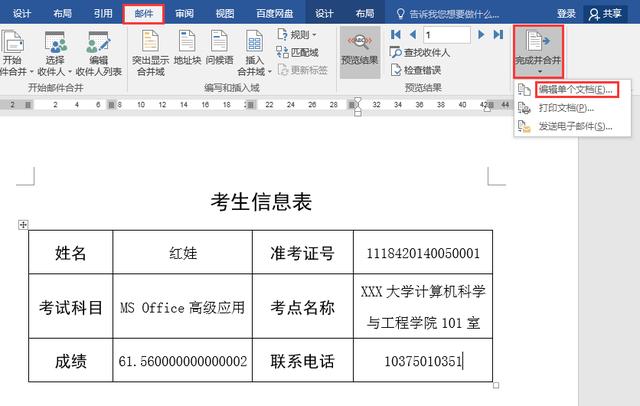Click Edit Recipient List (编辑收件人列表)
Screen dimensions: 640x406
click(98, 52)
